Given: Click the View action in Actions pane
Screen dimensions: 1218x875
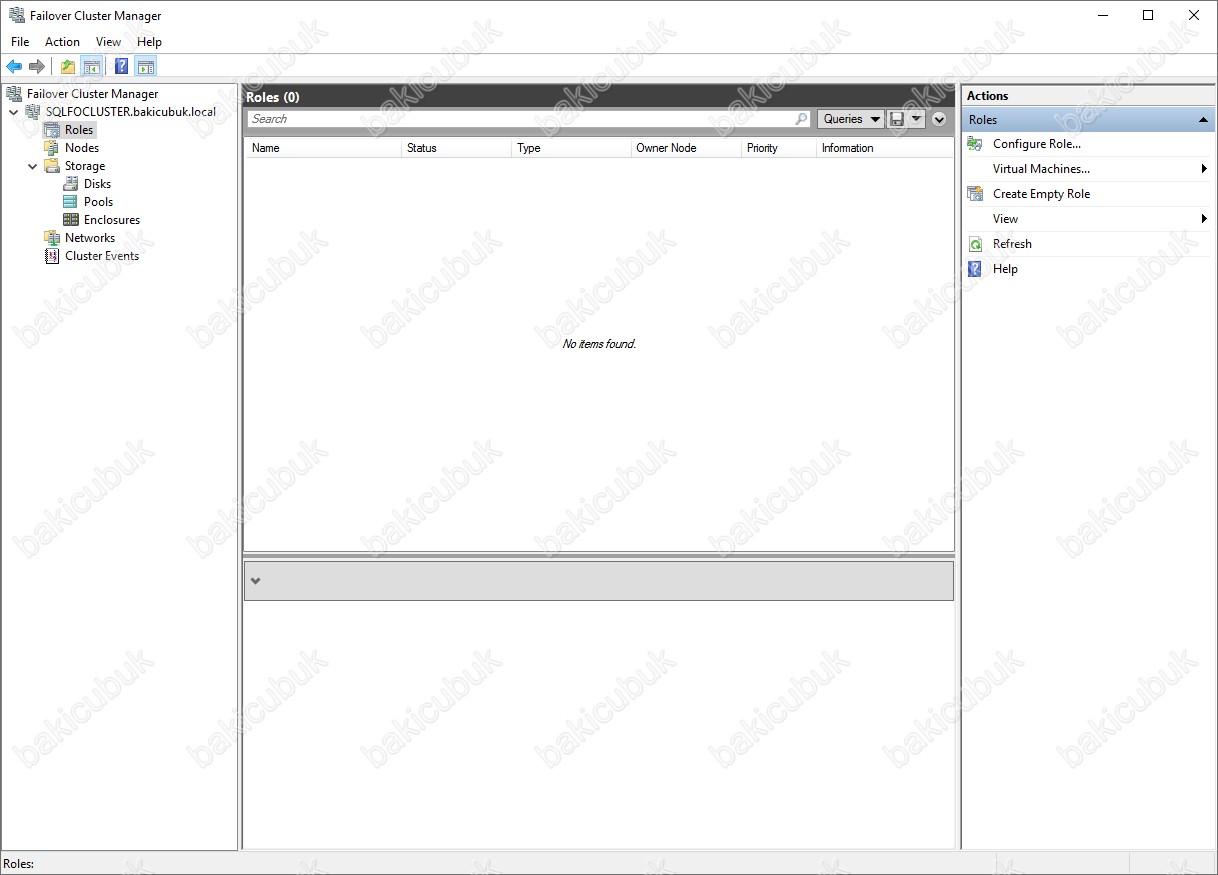Looking at the screenshot, I should [1005, 219].
